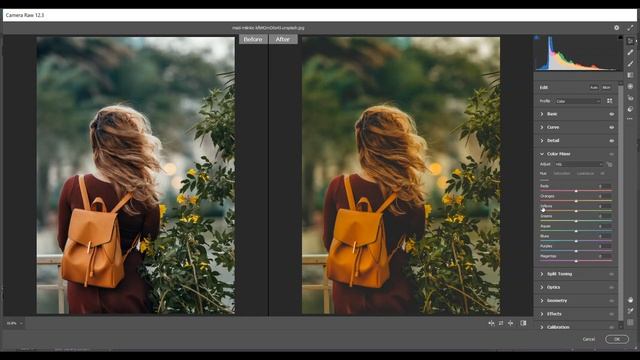The image size is (640, 360).
Task: Toggle visibility of the Detail panel
Action: 611,141
